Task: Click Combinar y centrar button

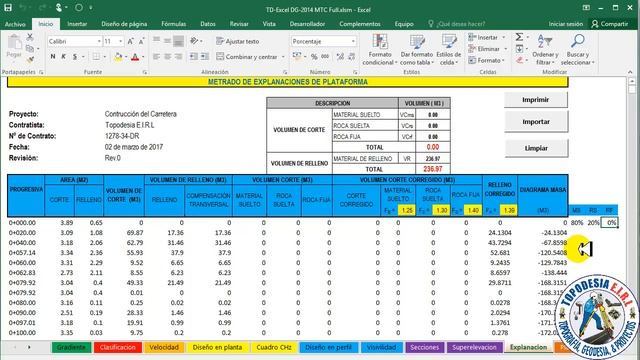Action: pos(247,57)
